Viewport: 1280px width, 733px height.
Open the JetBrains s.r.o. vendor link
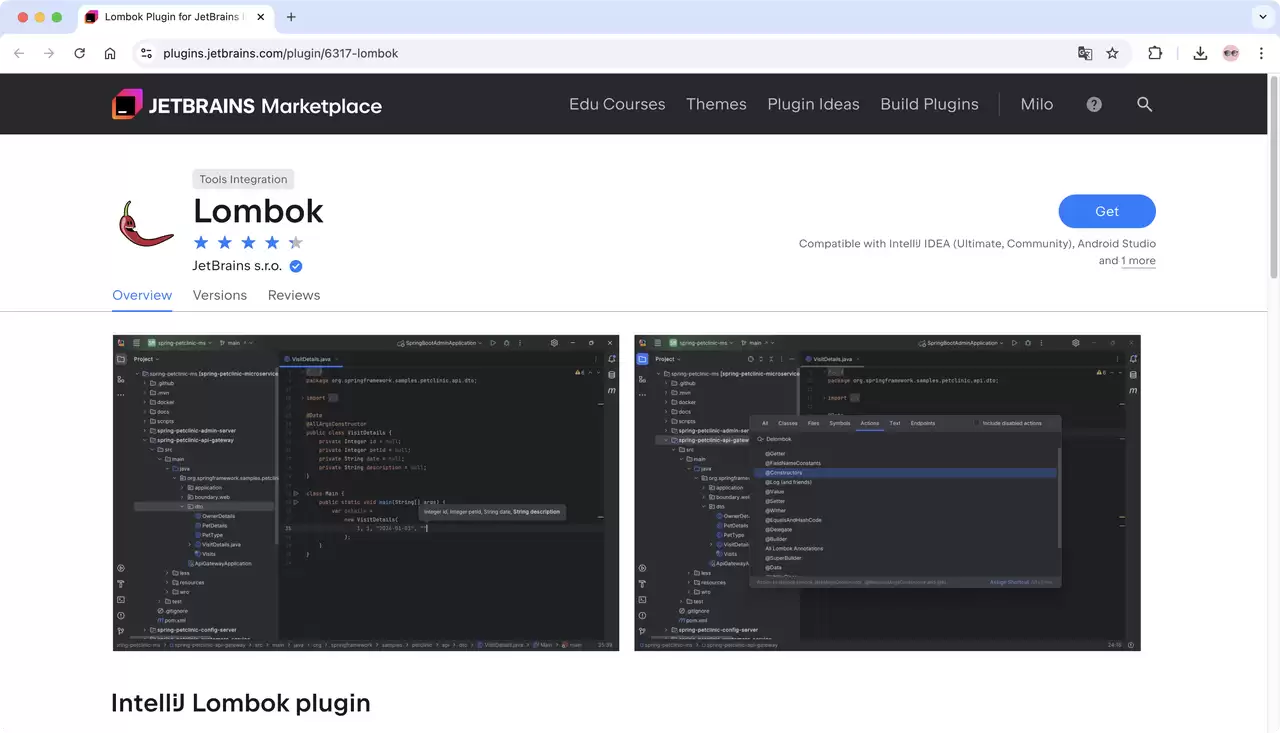click(x=237, y=266)
